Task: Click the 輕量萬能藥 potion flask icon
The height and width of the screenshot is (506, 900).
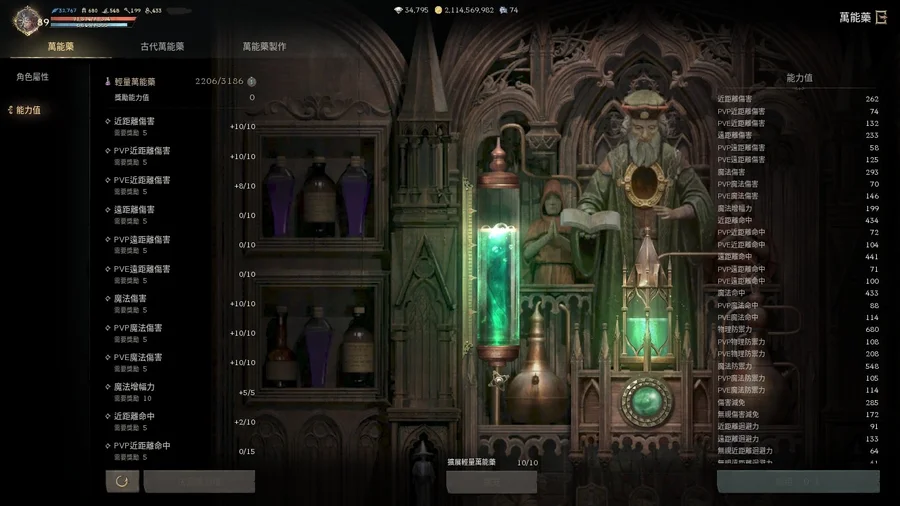Action: click(x=108, y=82)
